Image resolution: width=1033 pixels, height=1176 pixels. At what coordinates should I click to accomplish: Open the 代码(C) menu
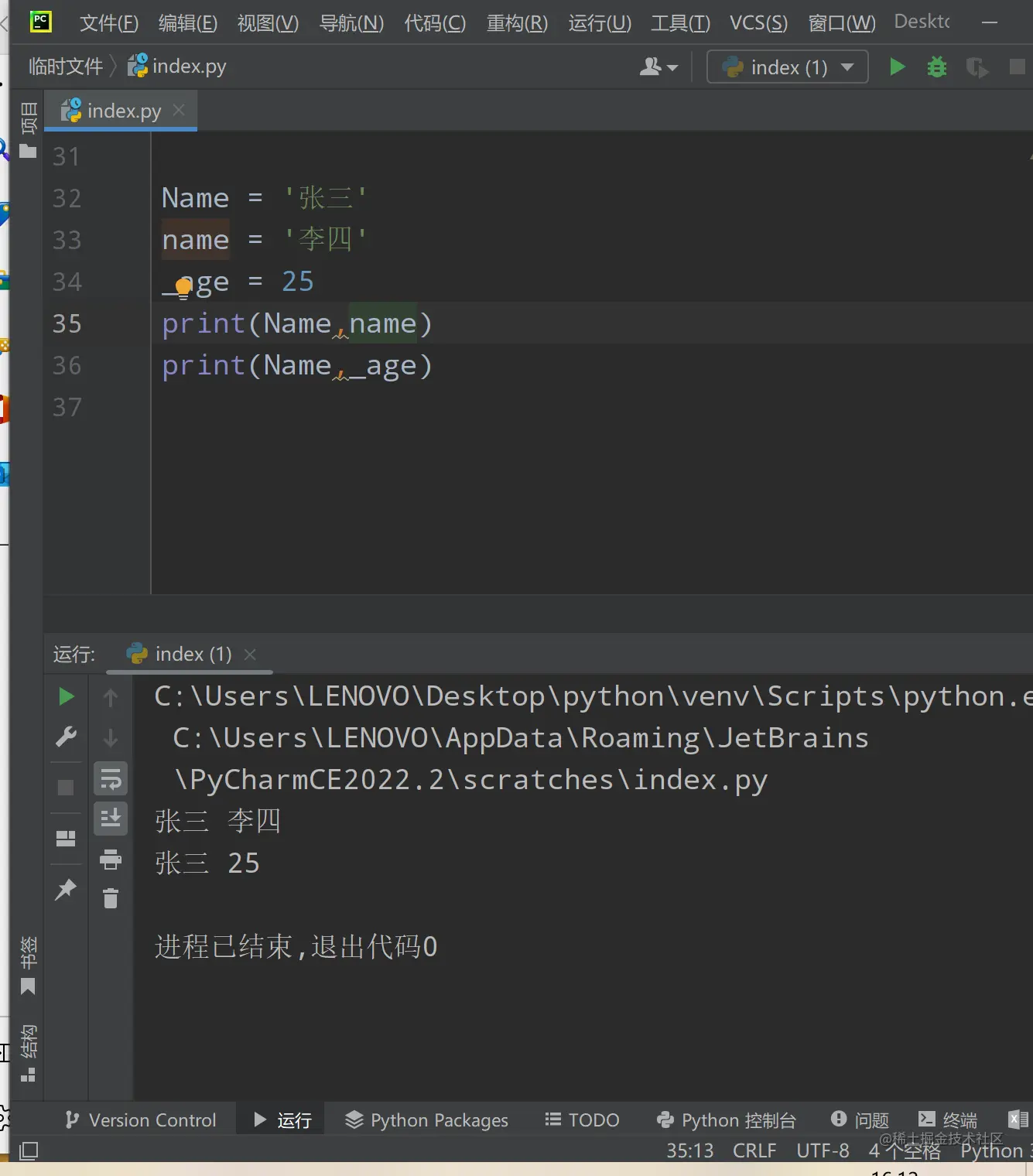435,22
